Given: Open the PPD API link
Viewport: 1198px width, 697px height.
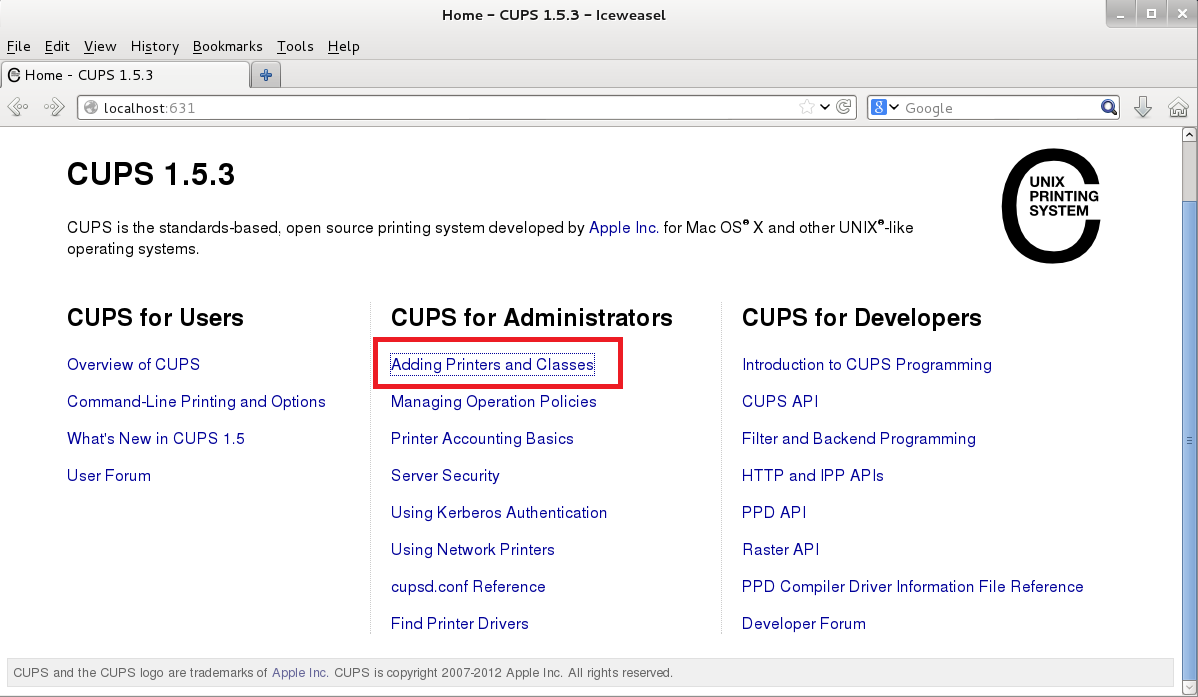Looking at the screenshot, I should (x=774, y=513).
